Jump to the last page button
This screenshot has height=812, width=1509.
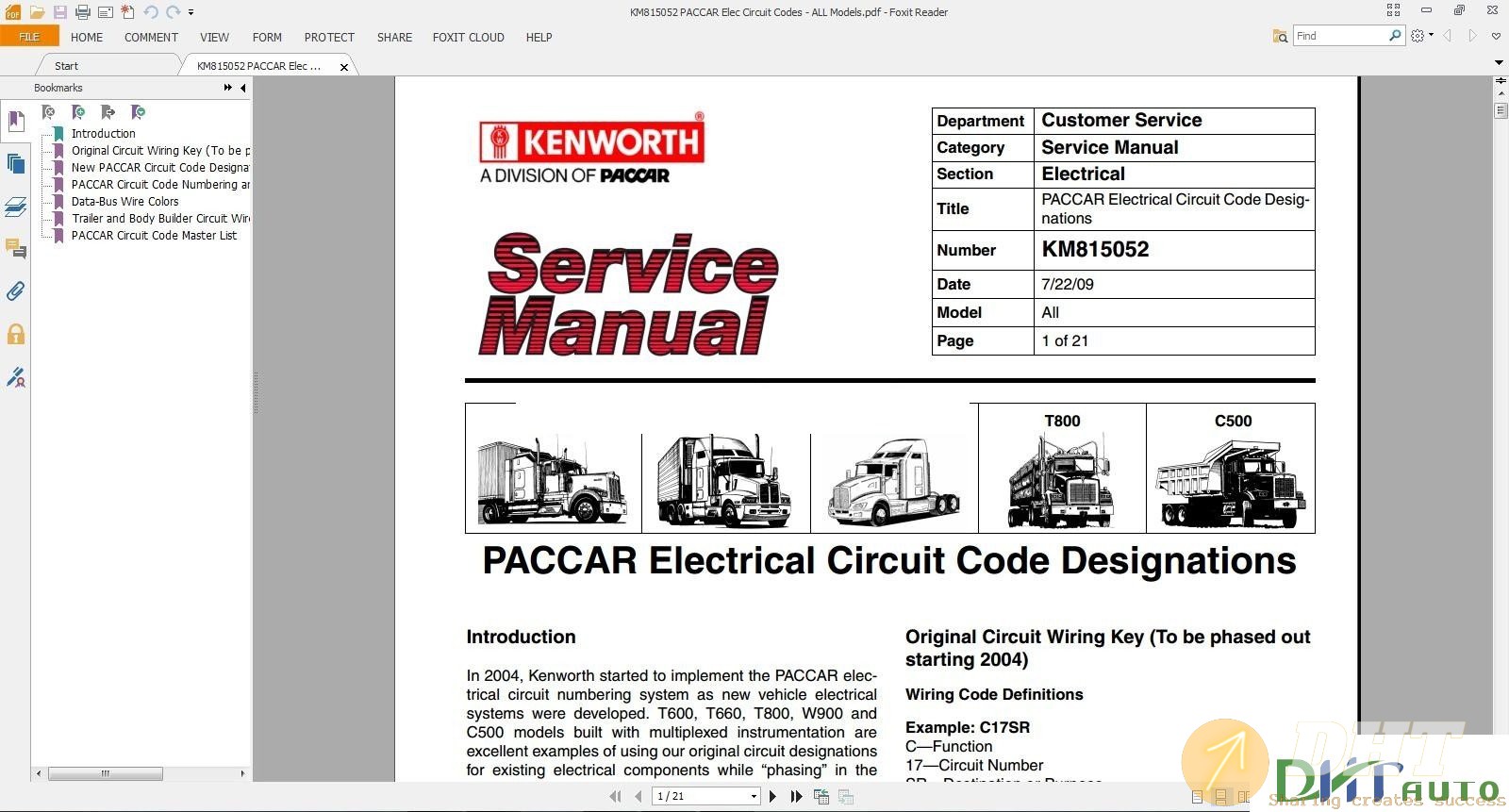tap(797, 797)
